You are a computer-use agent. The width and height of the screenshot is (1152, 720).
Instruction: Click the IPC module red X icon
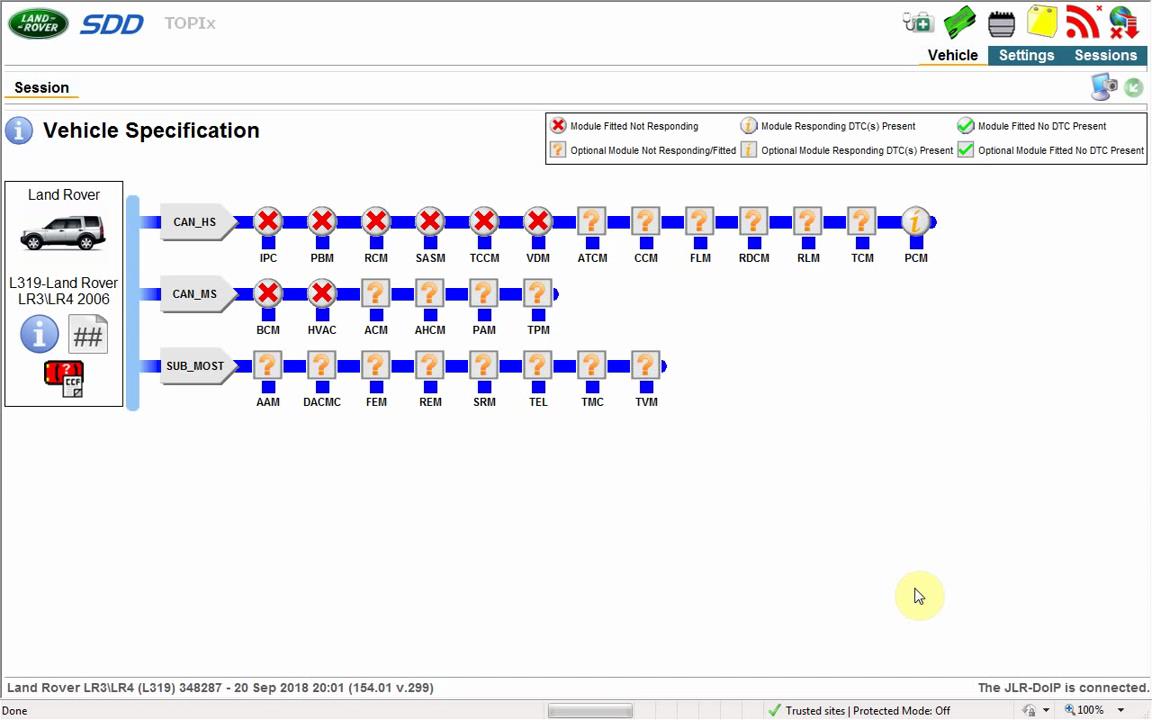click(x=268, y=221)
